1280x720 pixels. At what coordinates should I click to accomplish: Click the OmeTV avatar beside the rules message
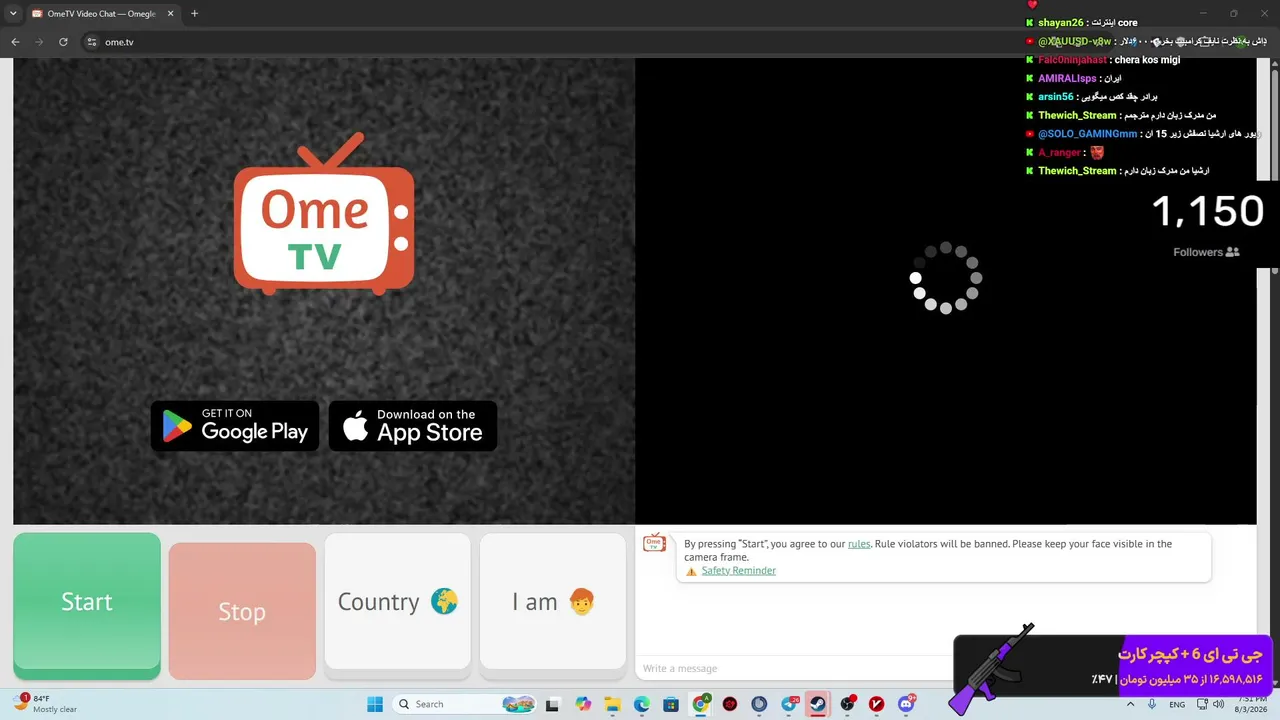point(654,543)
